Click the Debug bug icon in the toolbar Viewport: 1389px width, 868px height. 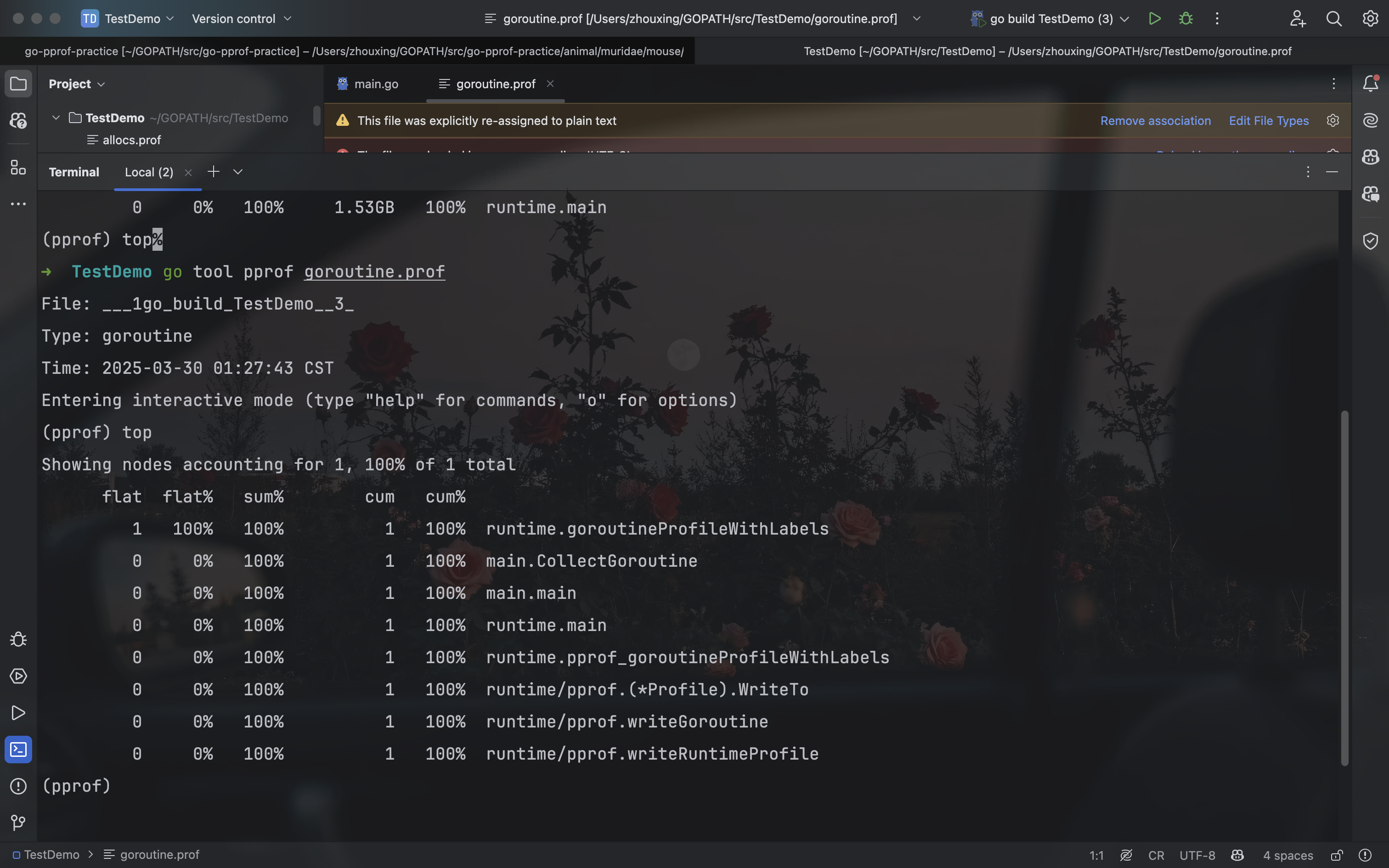click(x=1186, y=18)
